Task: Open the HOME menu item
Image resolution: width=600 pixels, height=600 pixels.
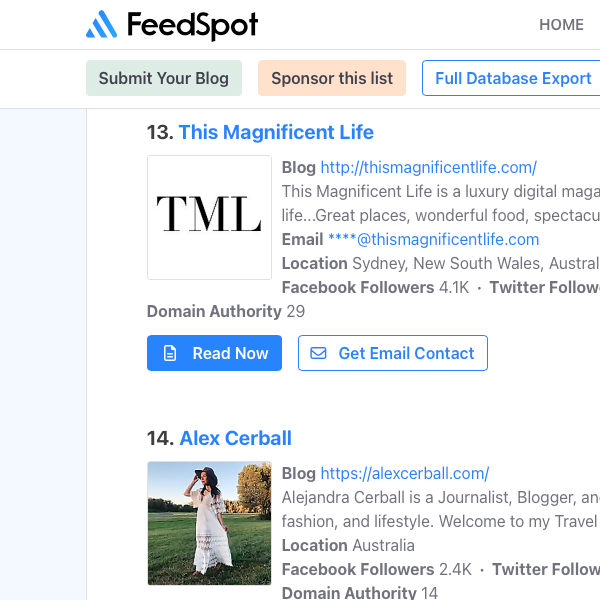Action: 561,25
